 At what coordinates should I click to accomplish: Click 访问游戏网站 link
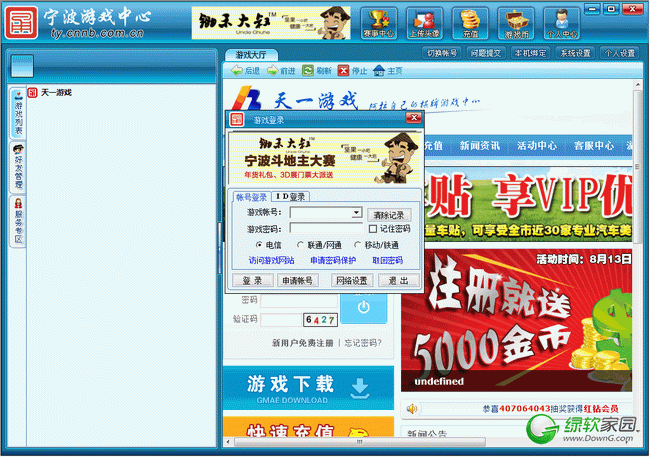[271, 260]
